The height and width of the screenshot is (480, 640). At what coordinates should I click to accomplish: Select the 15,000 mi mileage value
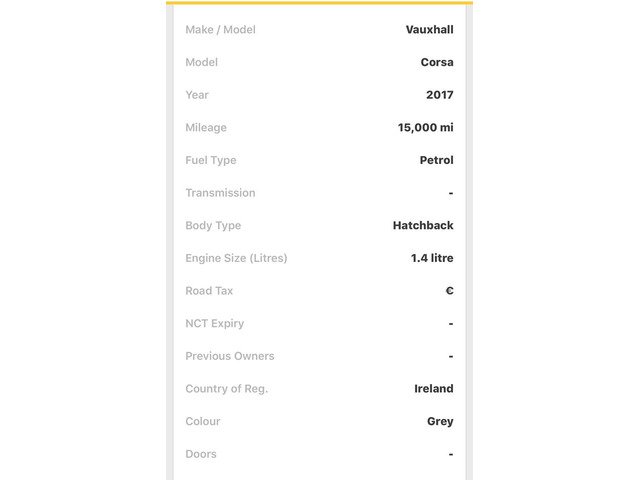coord(425,128)
